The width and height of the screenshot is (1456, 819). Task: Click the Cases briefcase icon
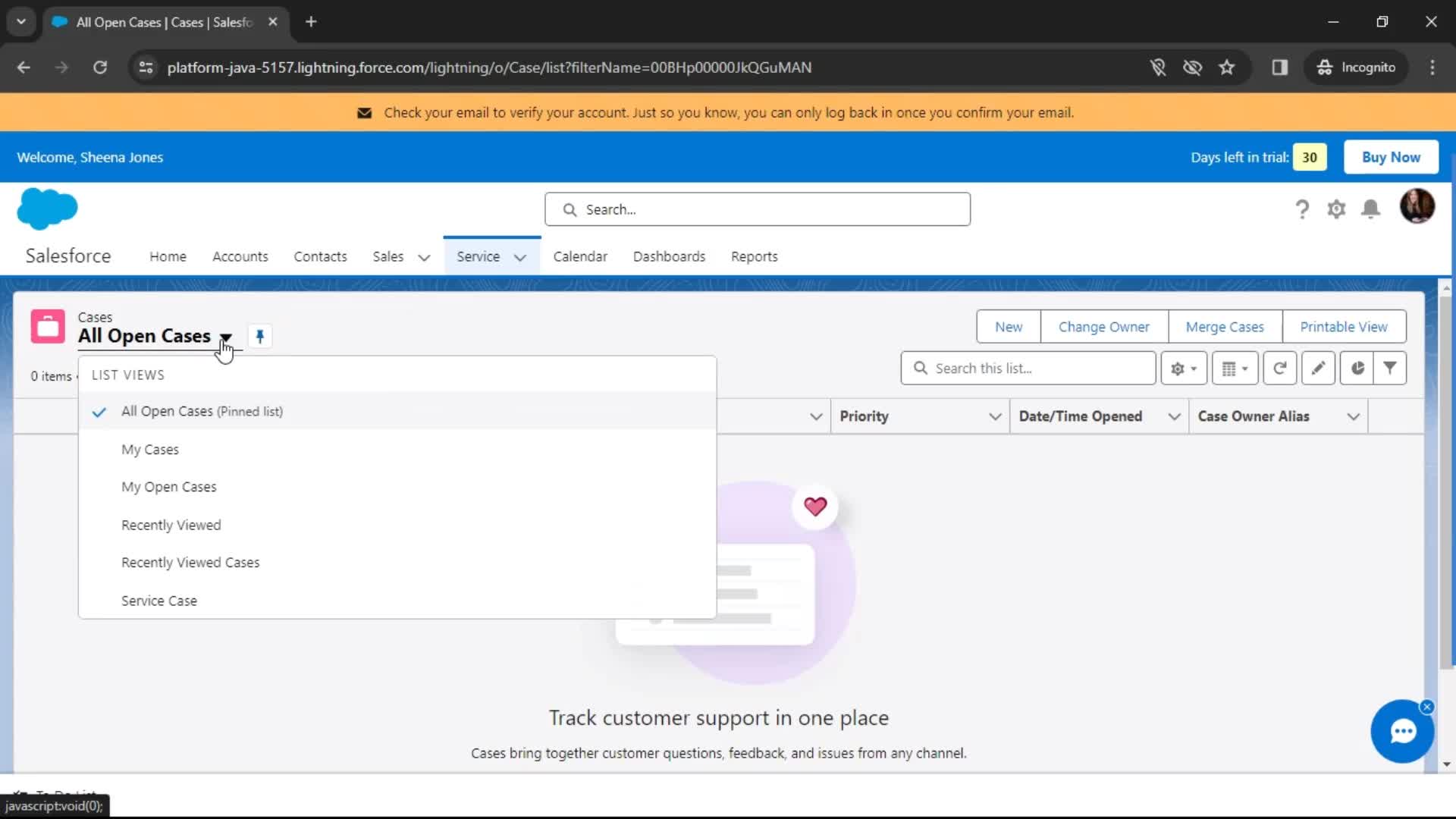pyautogui.click(x=48, y=327)
